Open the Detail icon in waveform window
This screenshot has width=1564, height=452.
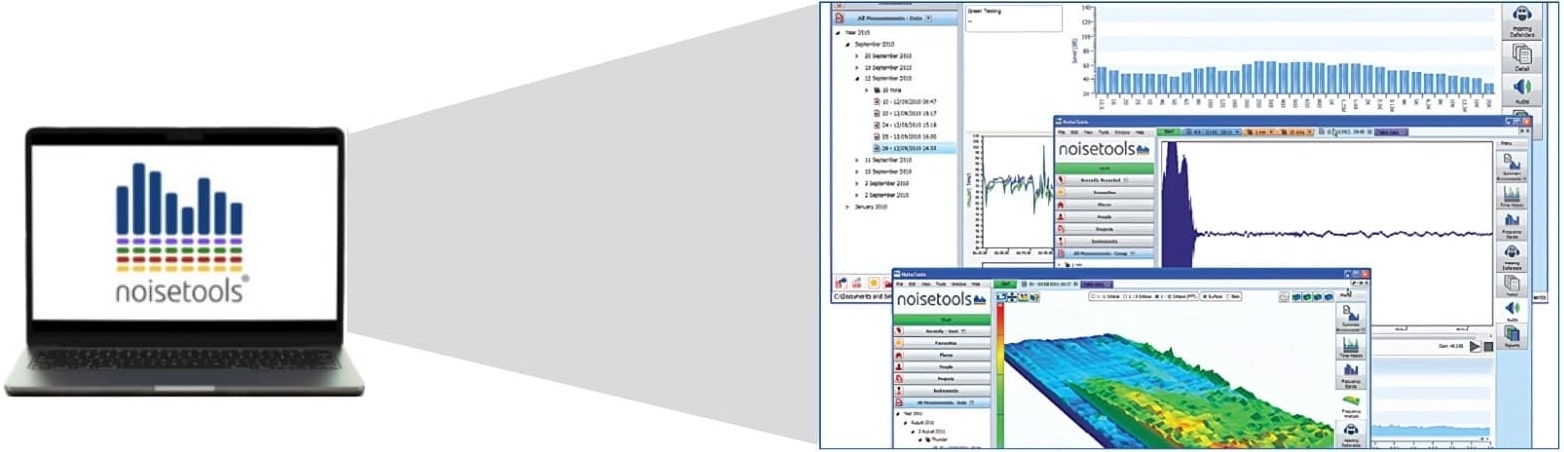click(1512, 285)
